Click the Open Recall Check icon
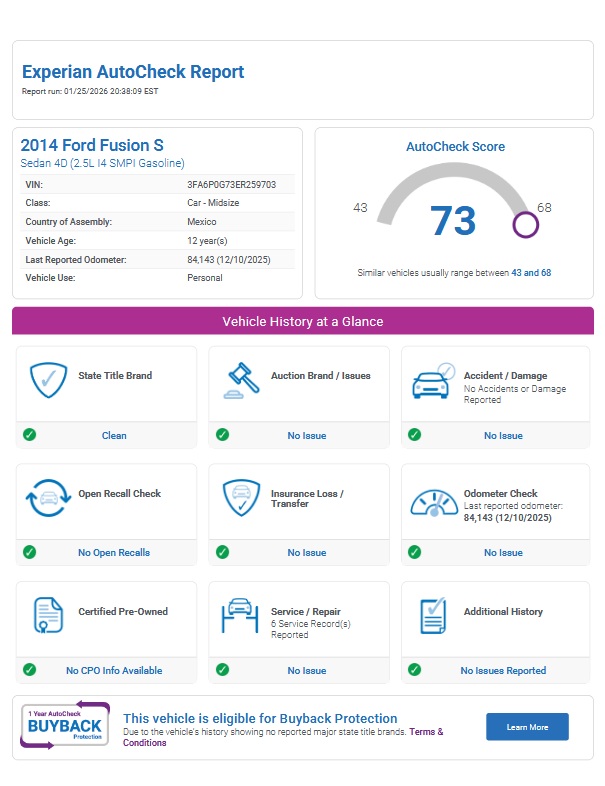 click(x=46, y=499)
